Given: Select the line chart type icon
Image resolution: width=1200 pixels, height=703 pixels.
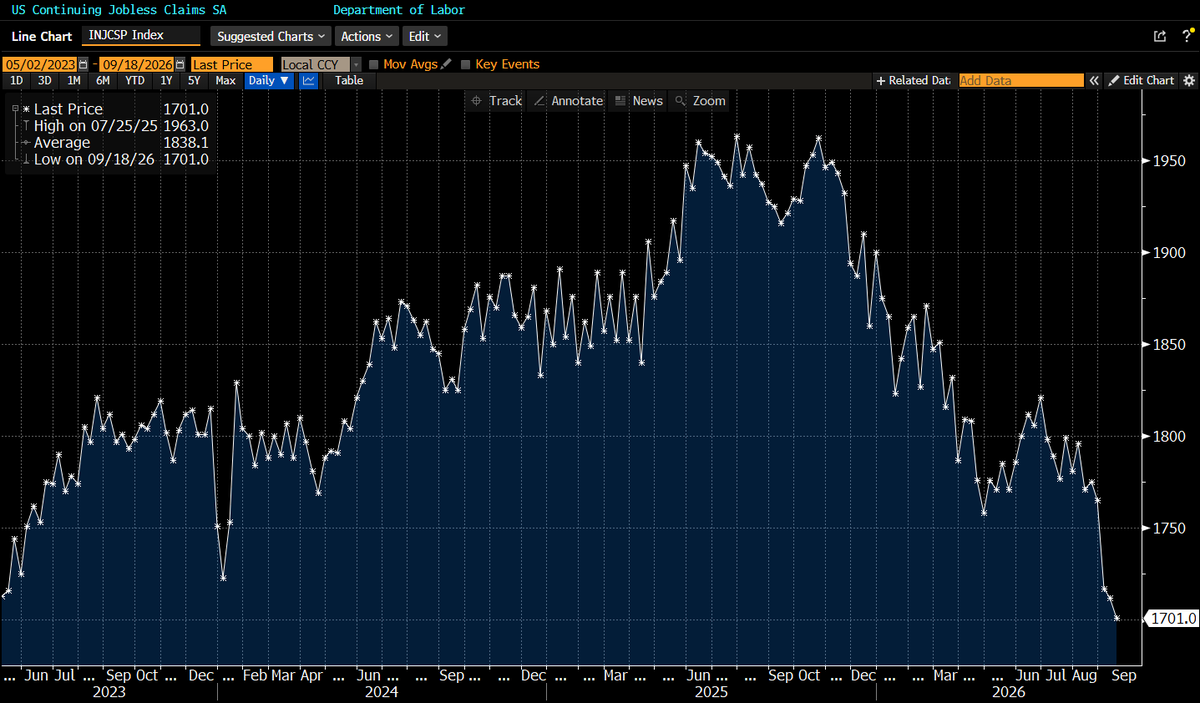Looking at the screenshot, I should pos(309,80).
